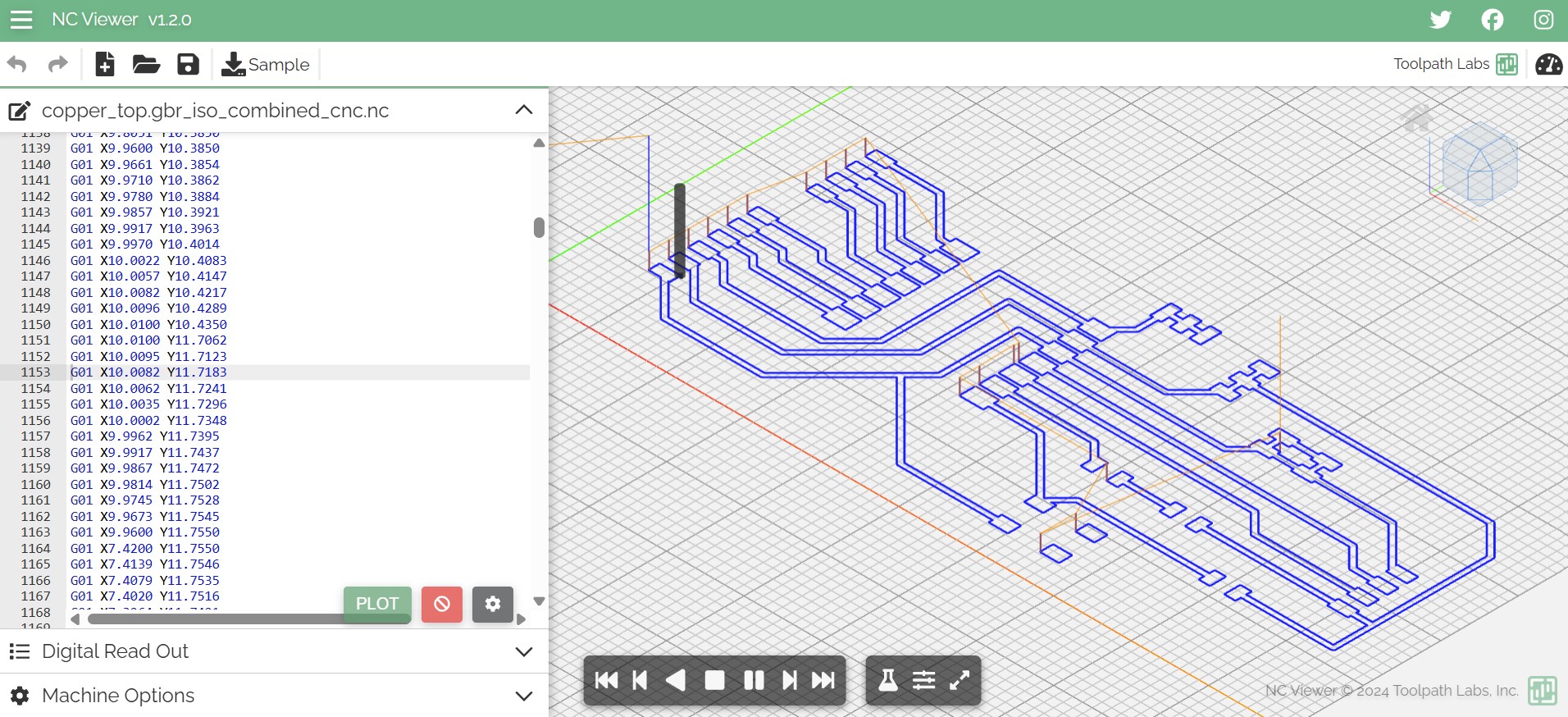Screen dimensions: 1568x717
Task: Open editor settings gear
Action: click(493, 605)
